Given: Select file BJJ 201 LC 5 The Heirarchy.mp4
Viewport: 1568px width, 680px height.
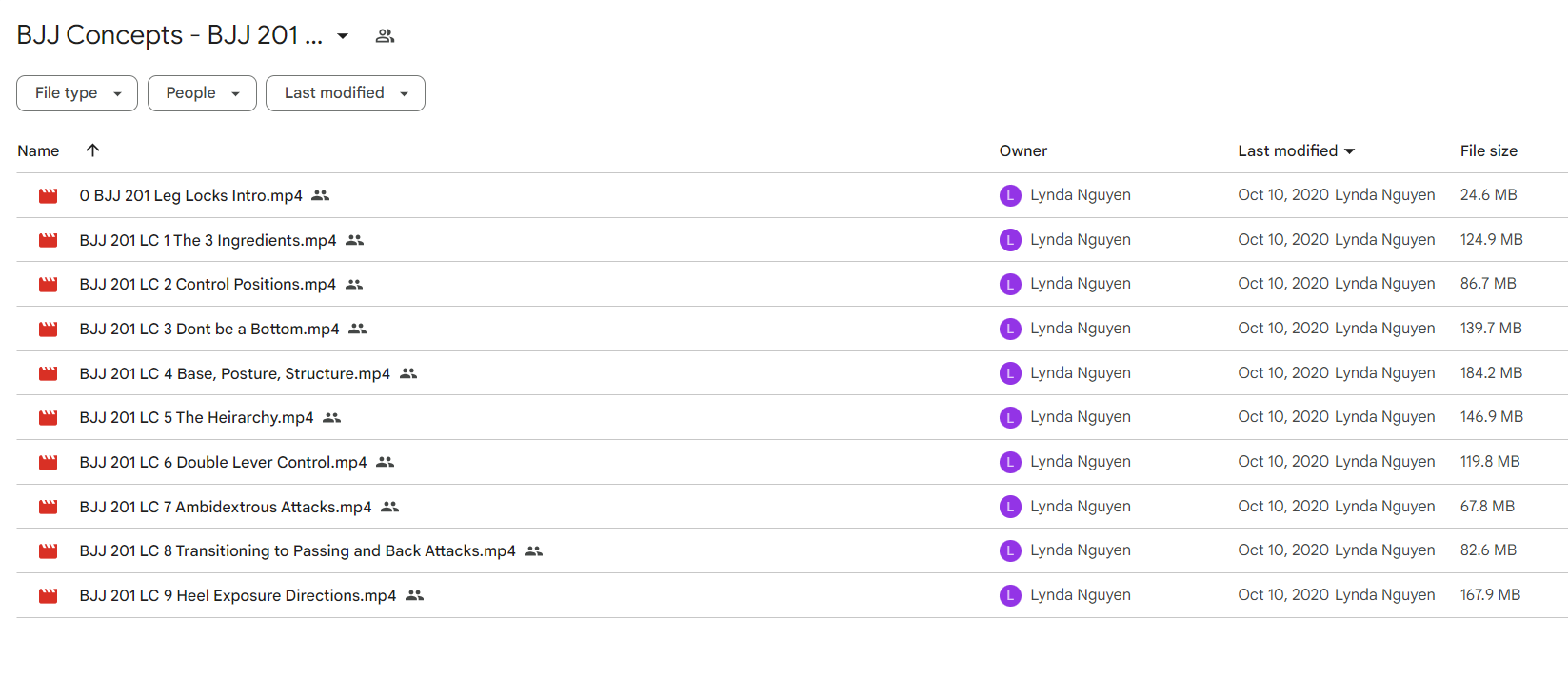Looking at the screenshot, I should (196, 417).
